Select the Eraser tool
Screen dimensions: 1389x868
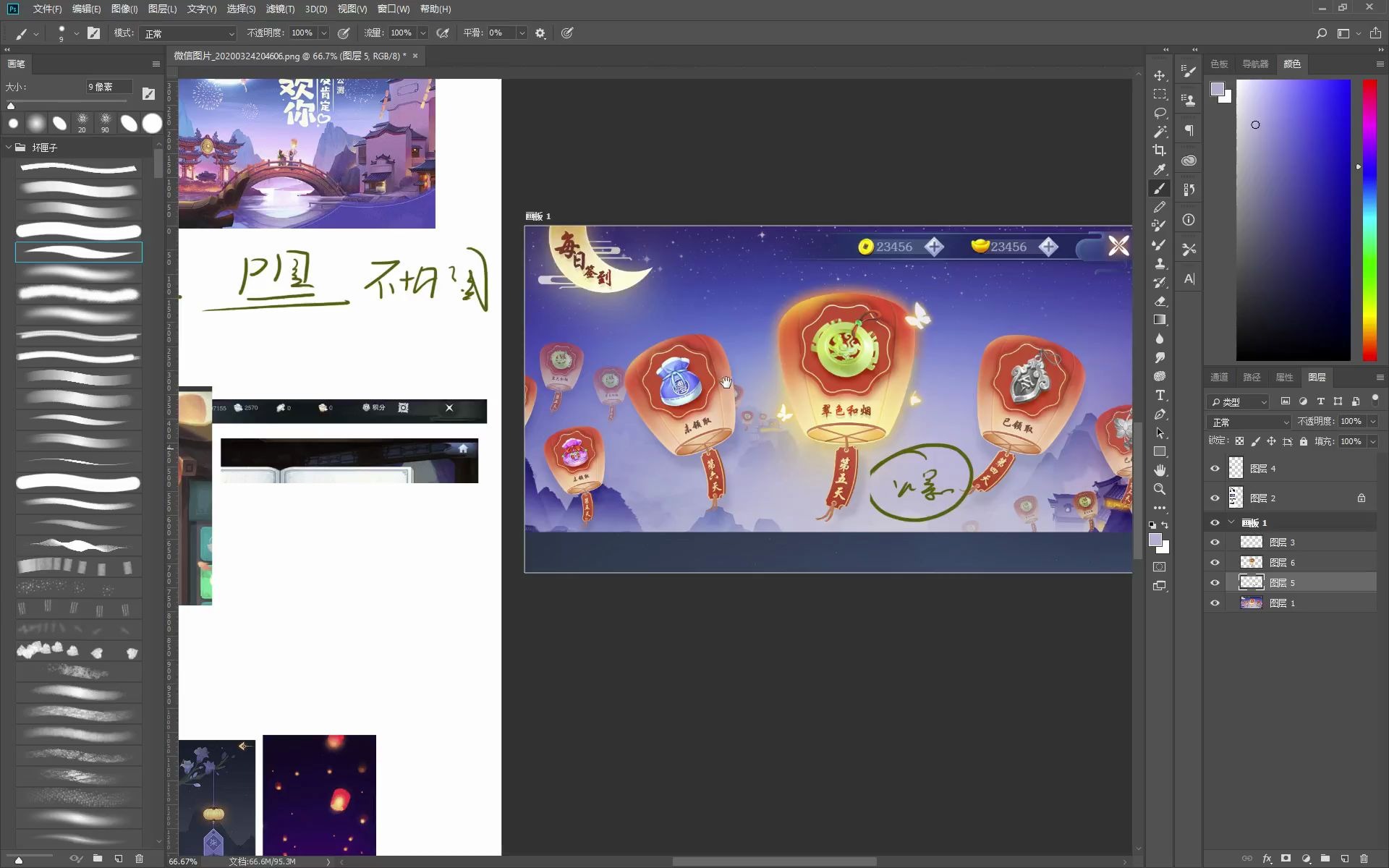[x=1160, y=301]
